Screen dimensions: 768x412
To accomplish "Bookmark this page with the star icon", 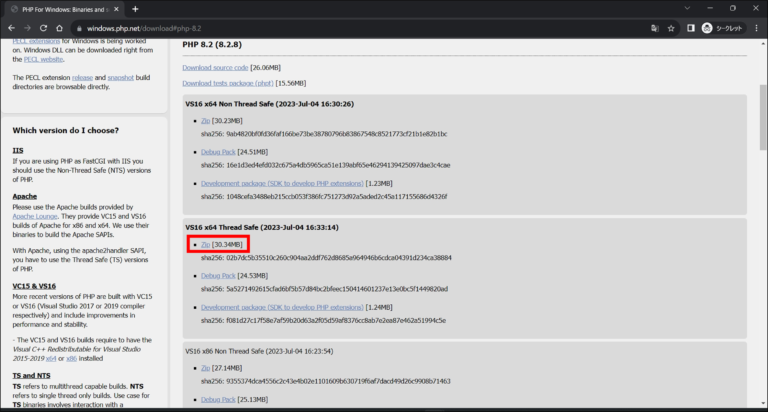I will (670, 28).
